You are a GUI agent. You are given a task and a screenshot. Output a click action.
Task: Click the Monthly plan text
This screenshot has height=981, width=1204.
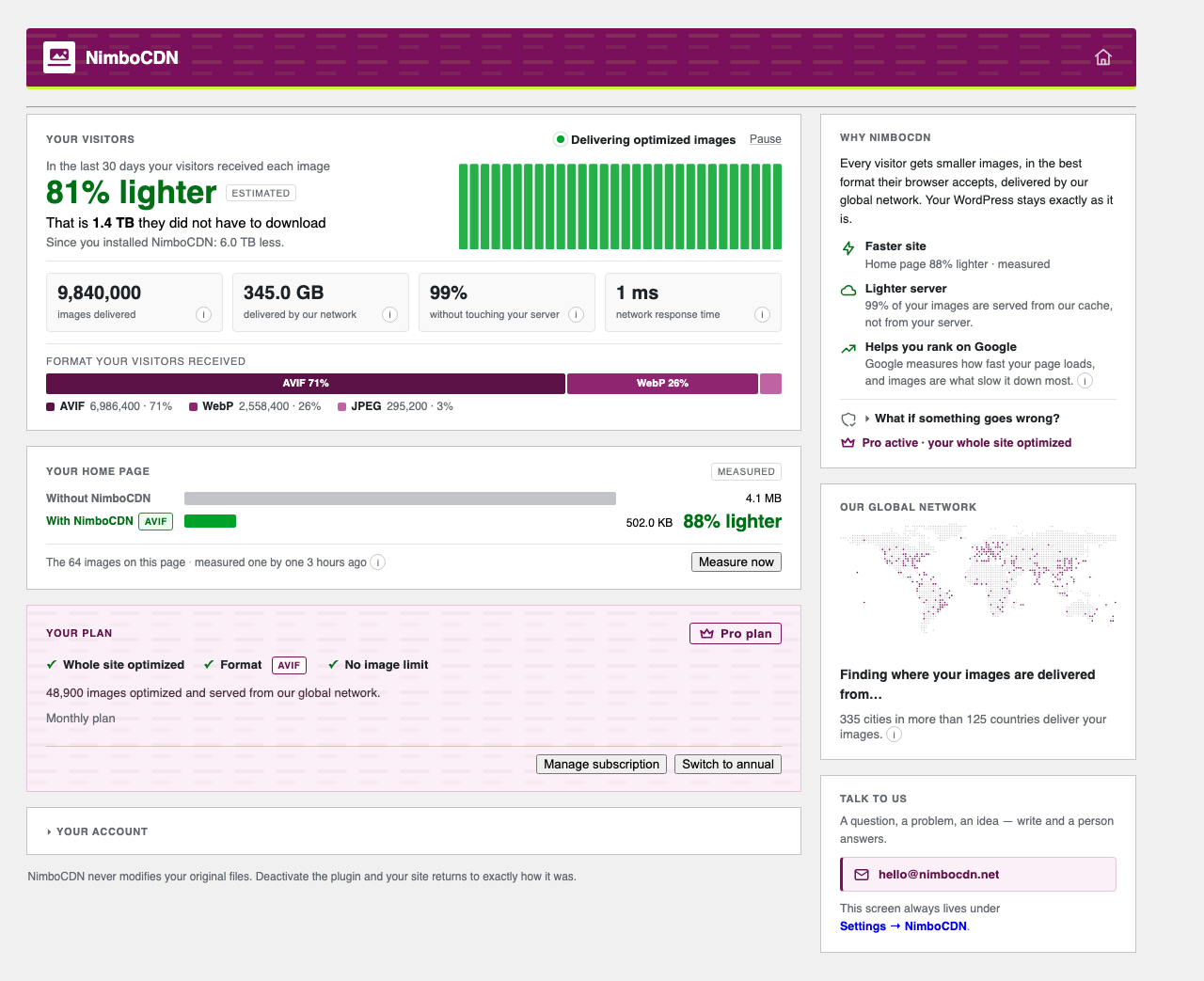(81, 719)
